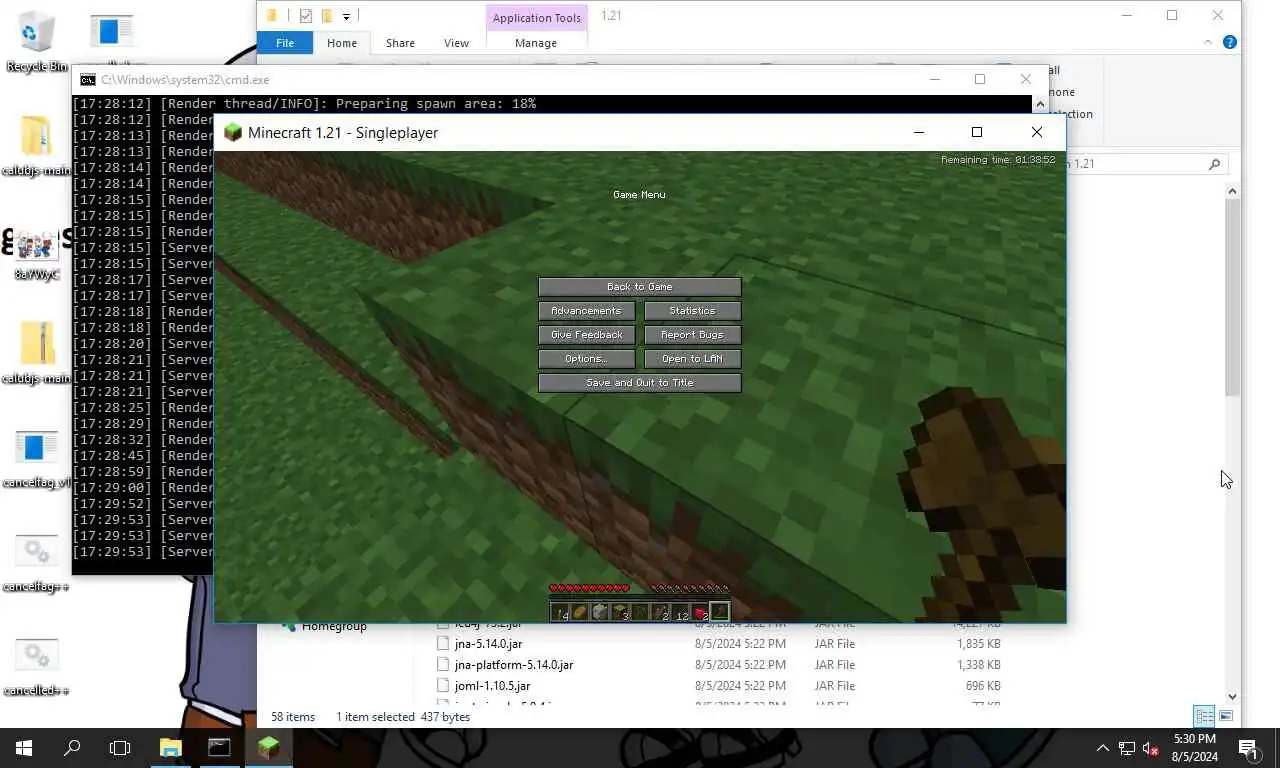Click Explorer scrollbar up arrow

pos(1233,191)
